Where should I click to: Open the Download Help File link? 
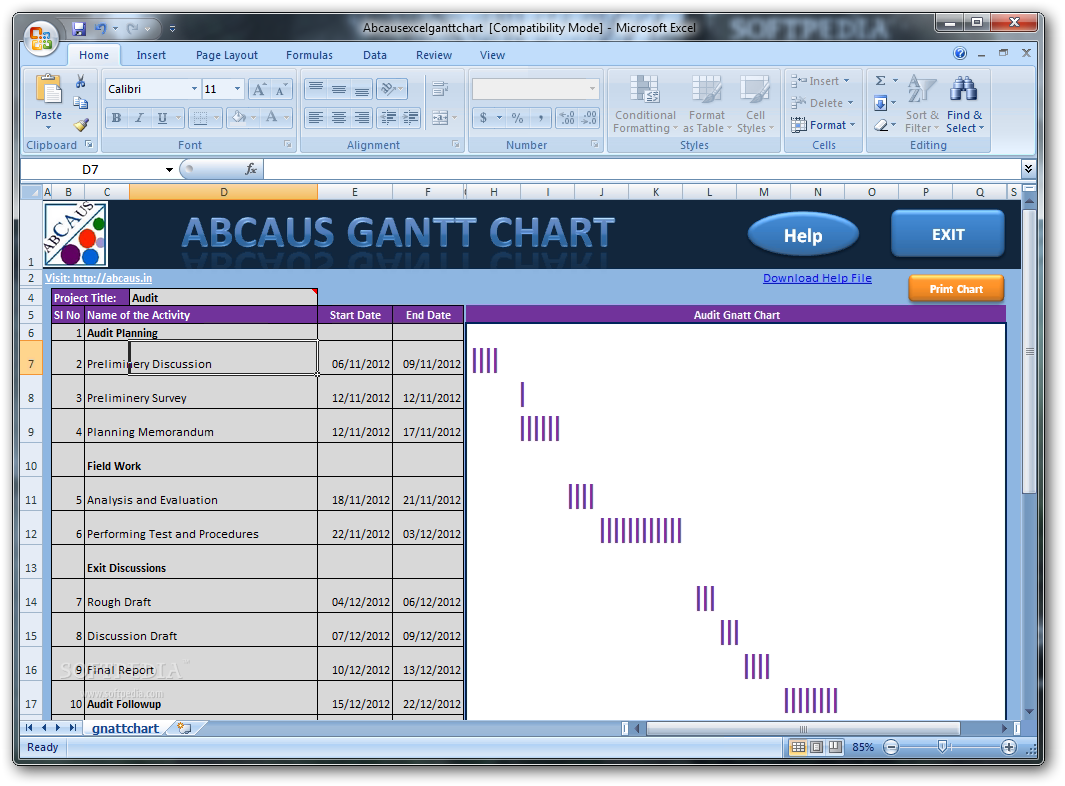pyautogui.click(x=817, y=278)
